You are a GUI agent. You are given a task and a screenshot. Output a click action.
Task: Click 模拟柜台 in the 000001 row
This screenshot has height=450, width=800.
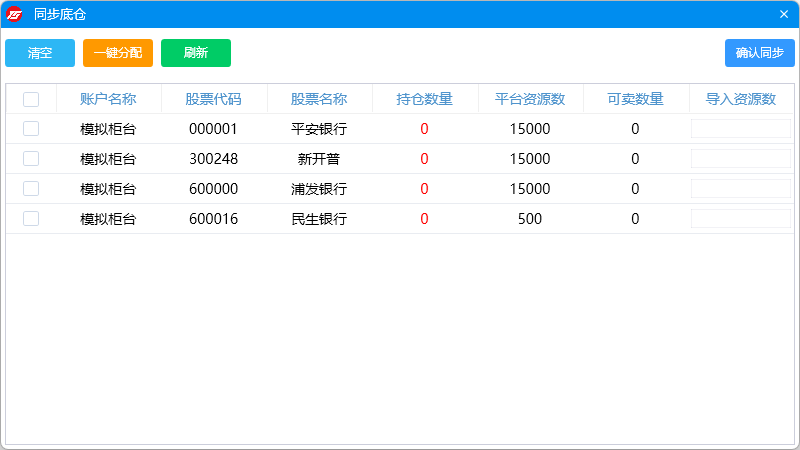pos(108,129)
